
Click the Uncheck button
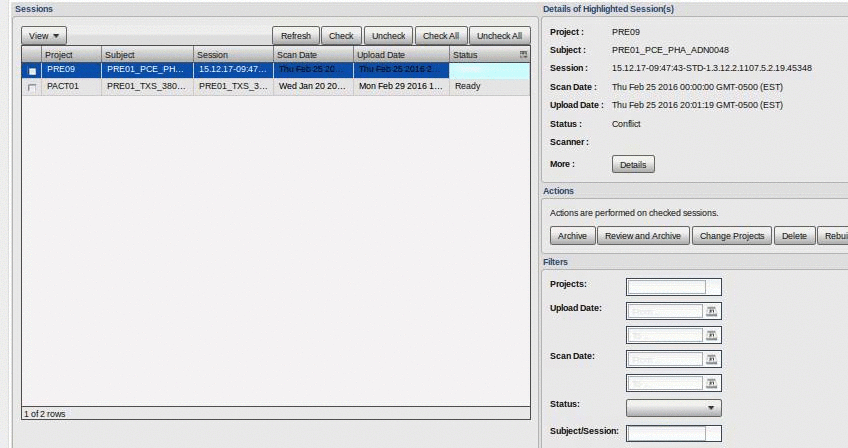click(388, 36)
